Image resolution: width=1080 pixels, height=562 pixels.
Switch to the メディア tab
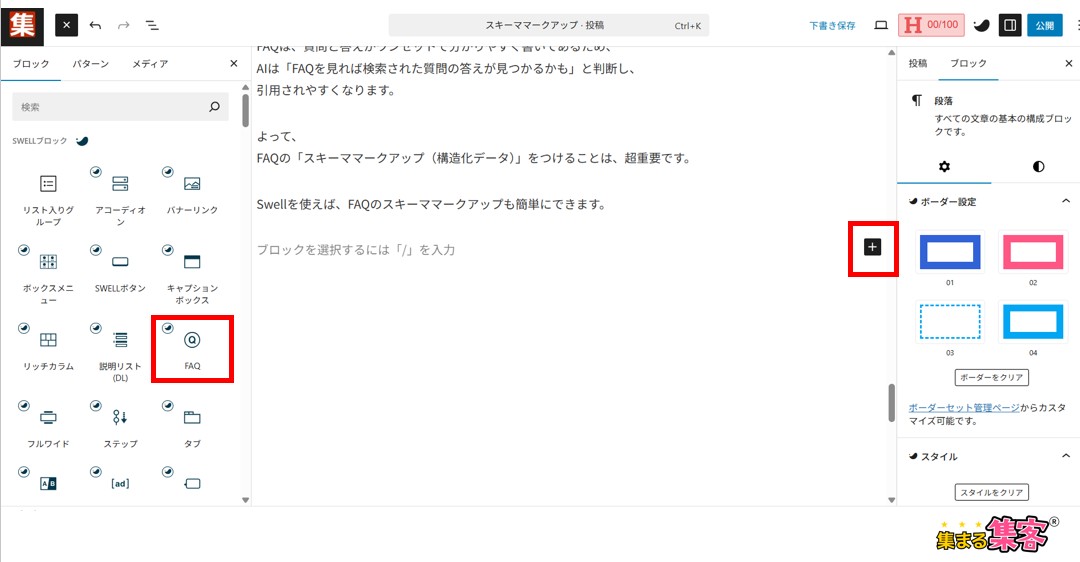(150, 63)
